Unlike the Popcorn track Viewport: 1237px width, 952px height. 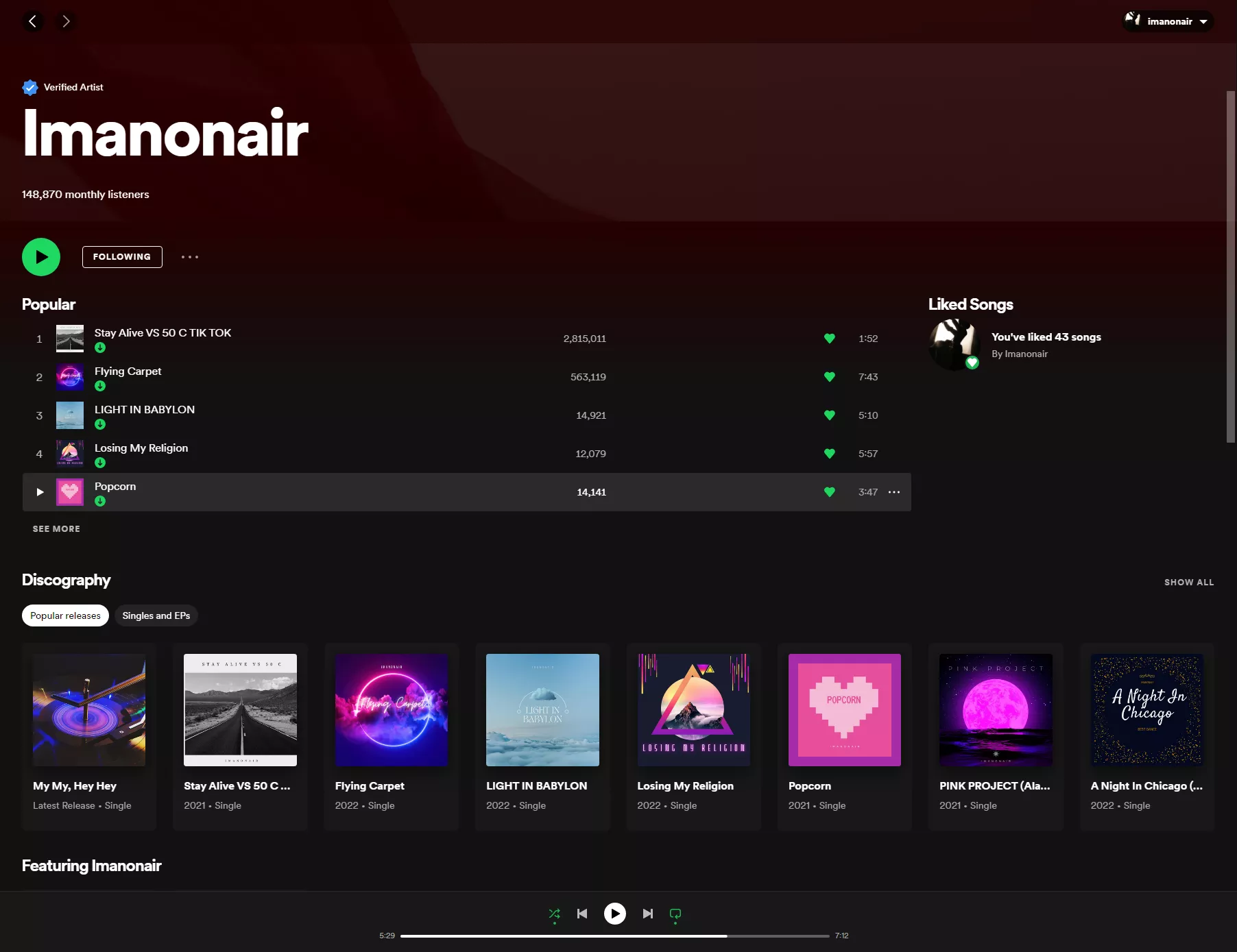click(x=829, y=492)
